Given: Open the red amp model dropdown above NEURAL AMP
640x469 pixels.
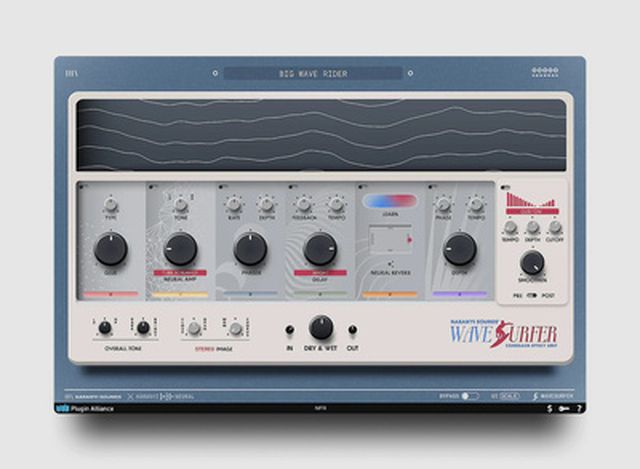Looking at the screenshot, I should 180,273.
